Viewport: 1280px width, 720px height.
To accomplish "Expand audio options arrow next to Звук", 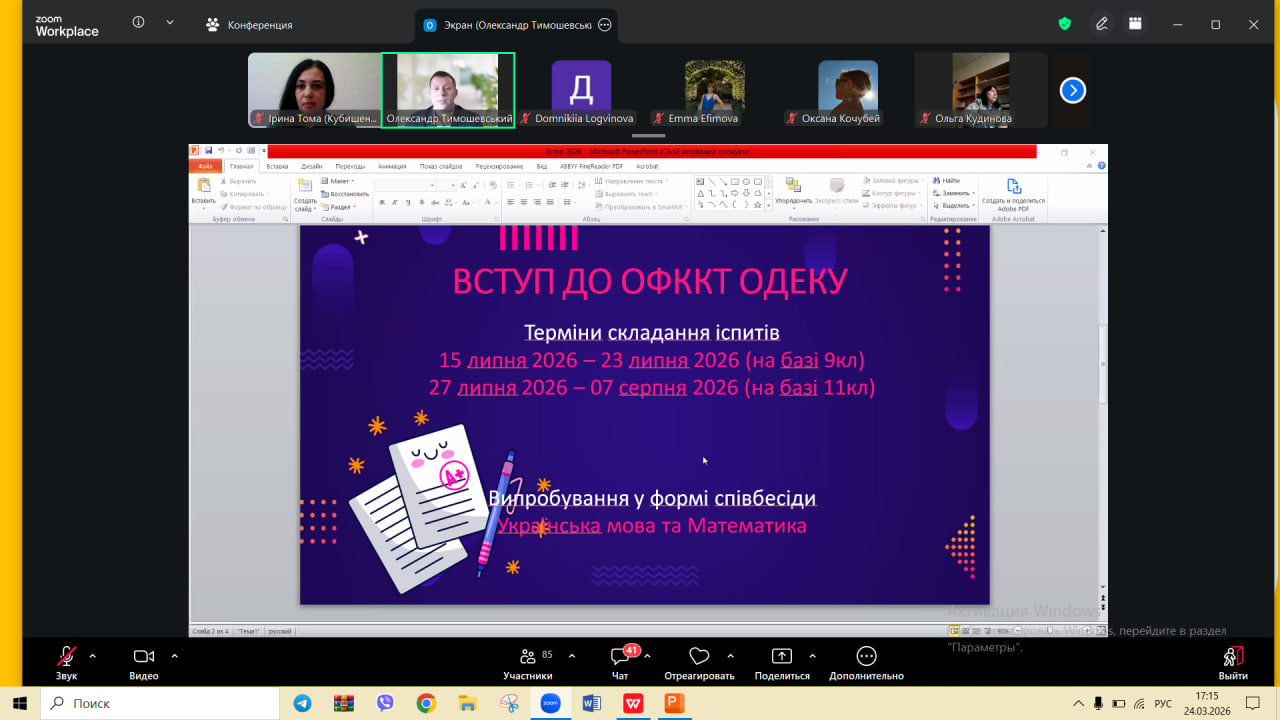I will tap(93, 656).
